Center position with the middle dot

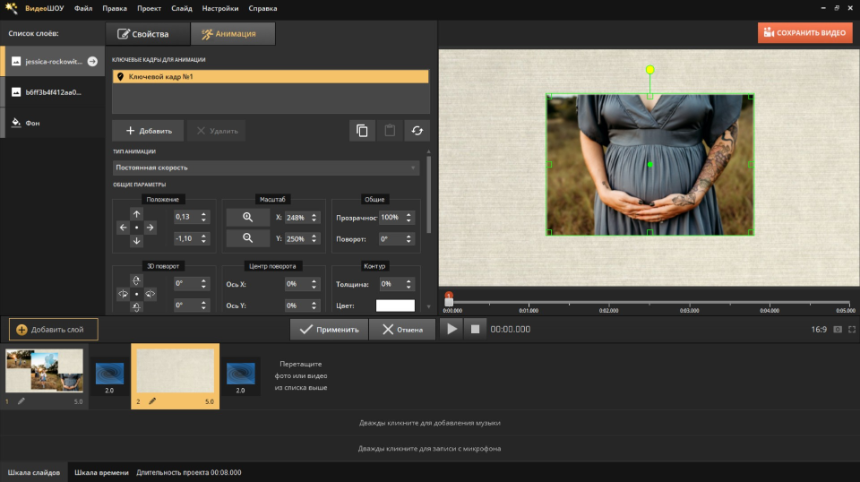137,228
